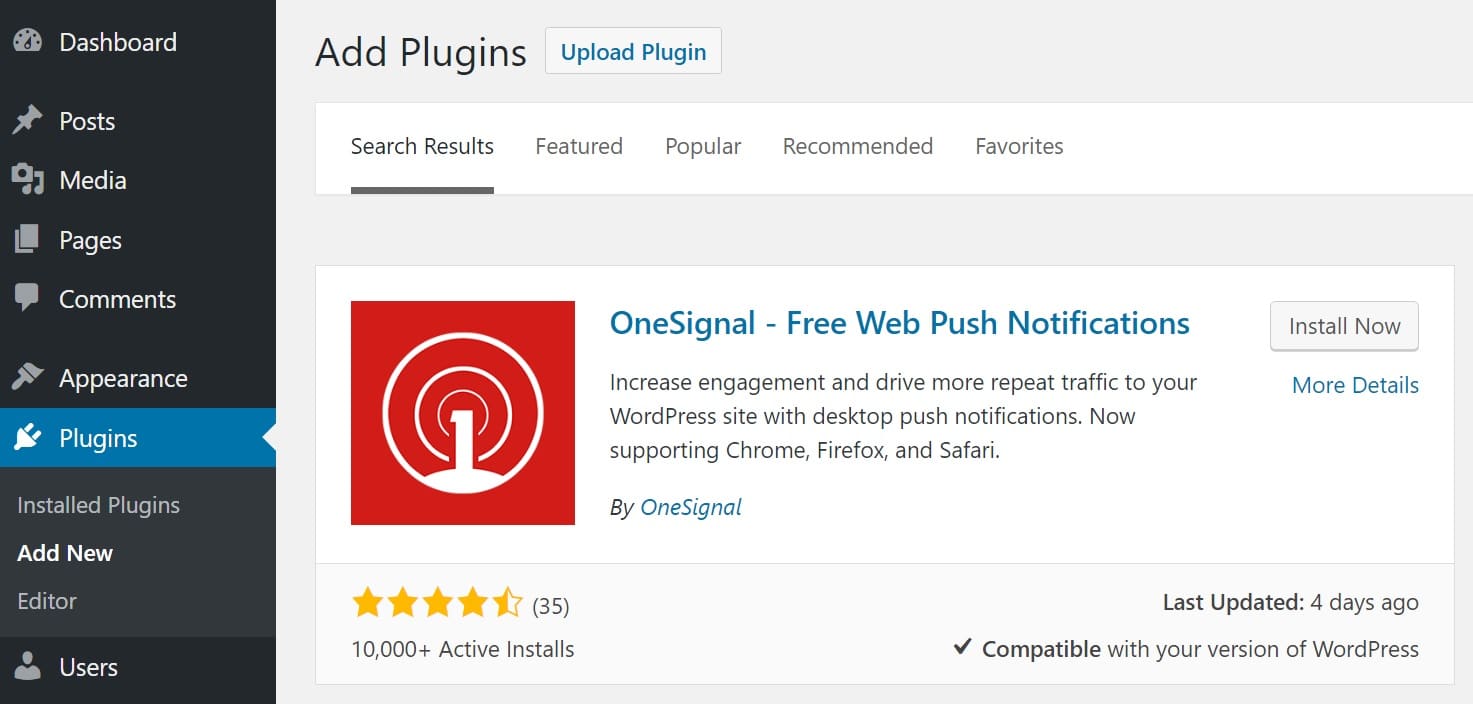Select the Posts pin icon
Image resolution: width=1473 pixels, height=704 pixels.
(x=30, y=121)
